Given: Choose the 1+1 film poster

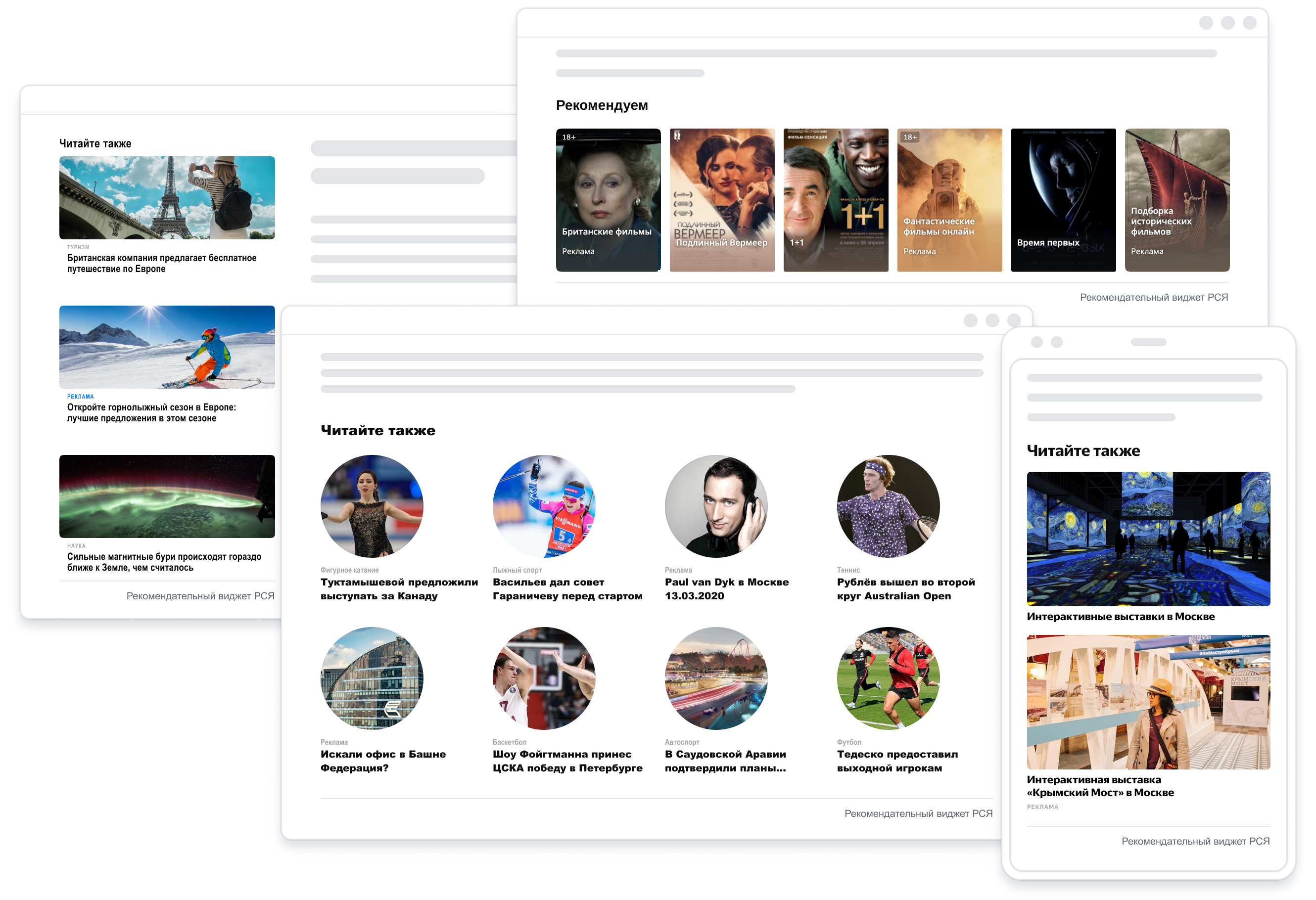Looking at the screenshot, I should [x=836, y=200].
